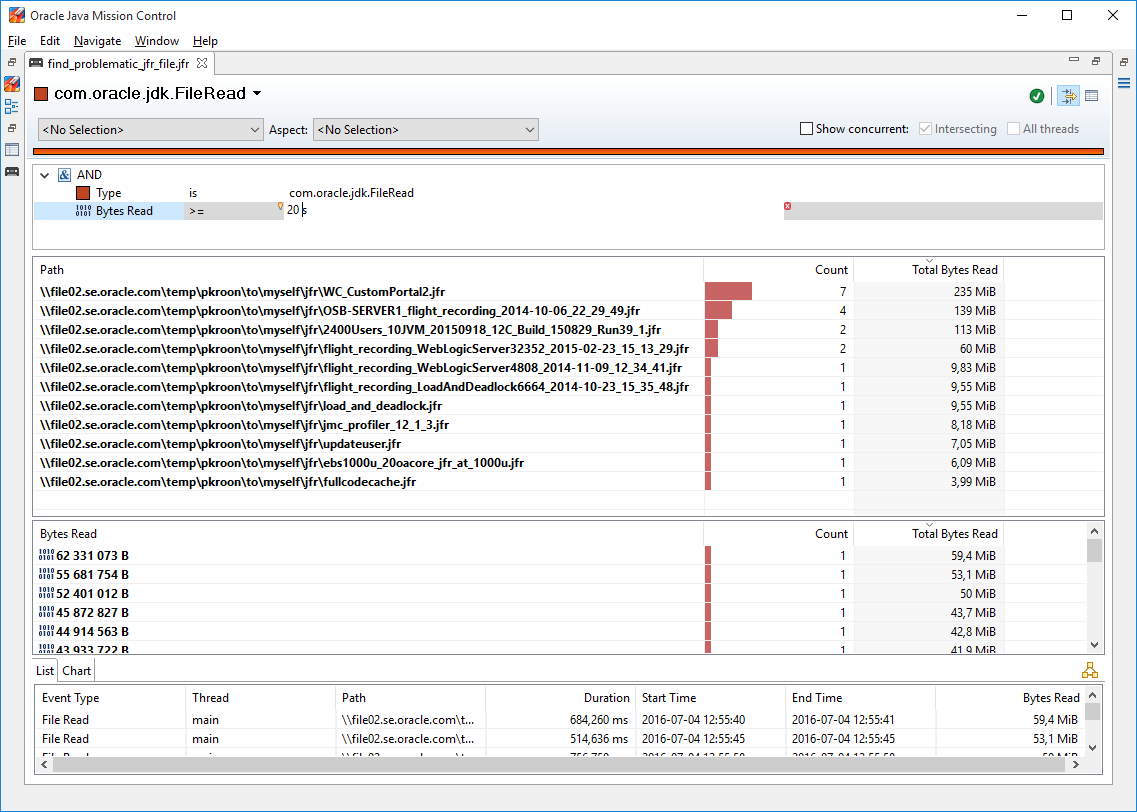This screenshot has width=1137, height=812.
Task: Open the com.oracle.jdk.FileRead page dropdown arrow
Action: tap(257, 94)
